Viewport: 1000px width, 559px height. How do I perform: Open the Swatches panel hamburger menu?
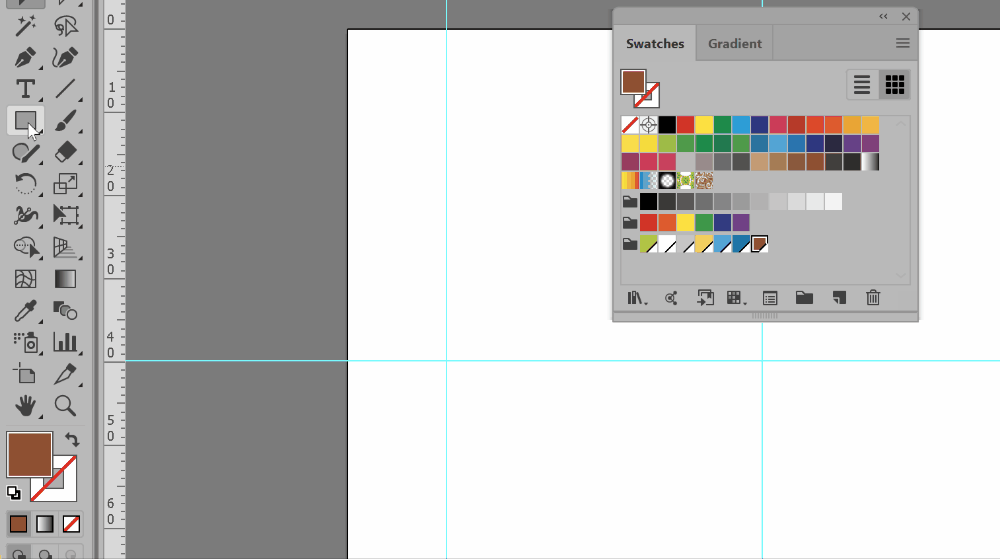click(902, 43)
